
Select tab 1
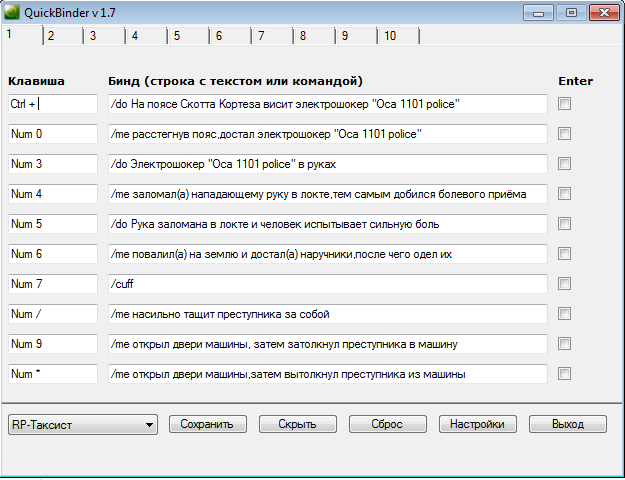[22, 35]
